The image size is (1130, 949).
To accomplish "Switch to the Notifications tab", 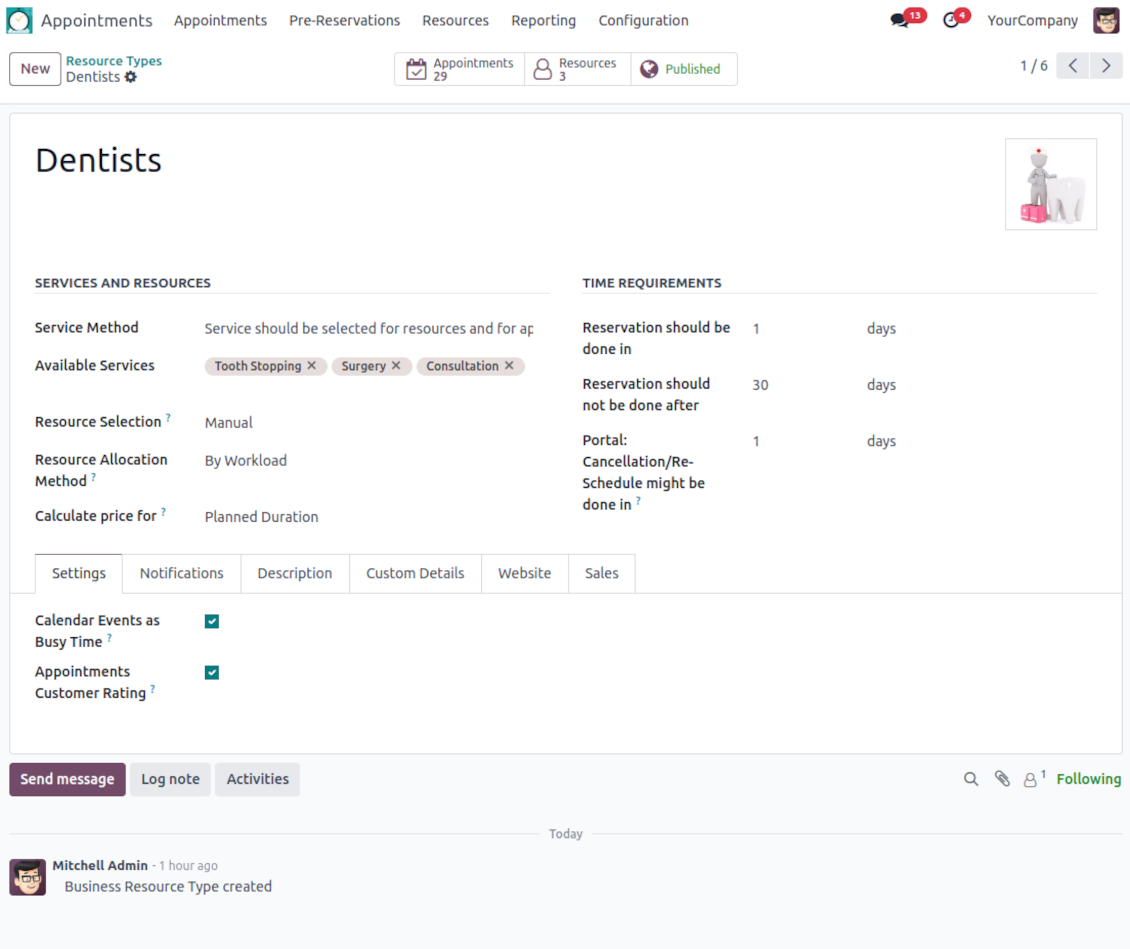I will tap(181, 574).
